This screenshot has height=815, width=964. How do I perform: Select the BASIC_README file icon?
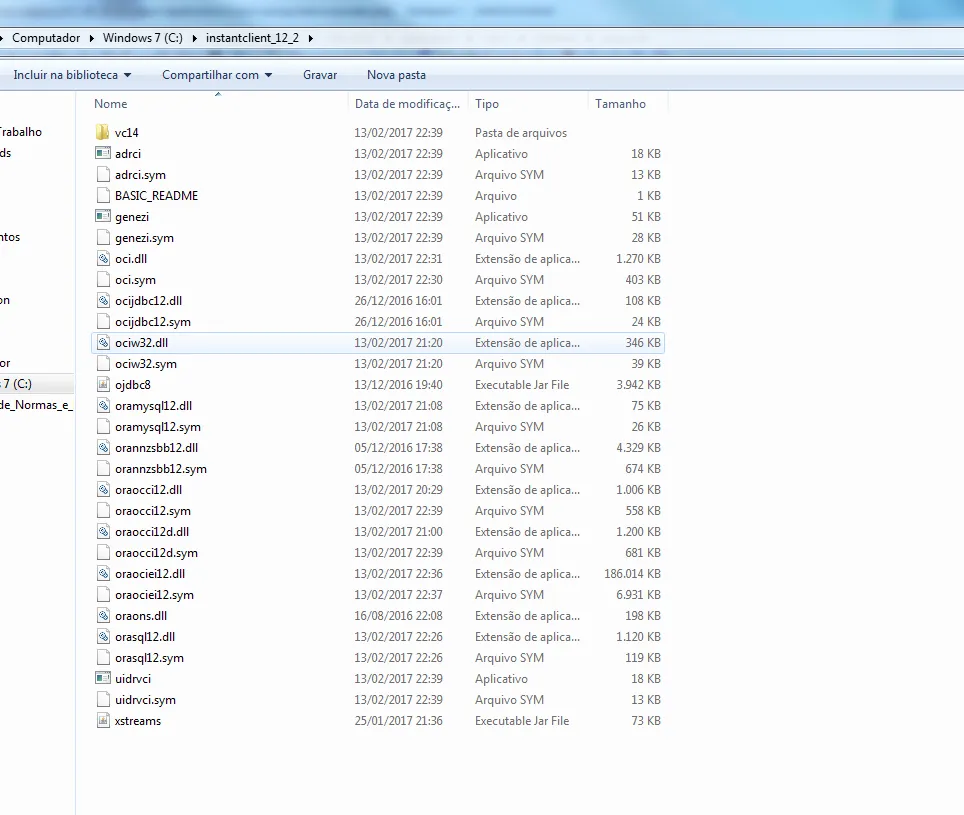pos(103,195)
